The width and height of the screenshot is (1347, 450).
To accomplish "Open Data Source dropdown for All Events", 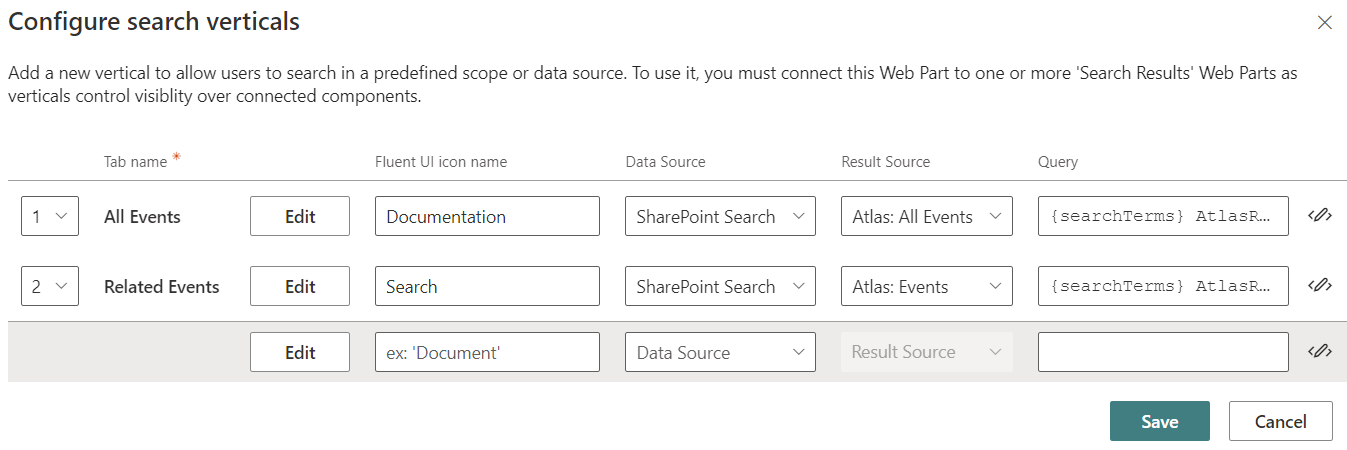I will (x=720, y=216).
